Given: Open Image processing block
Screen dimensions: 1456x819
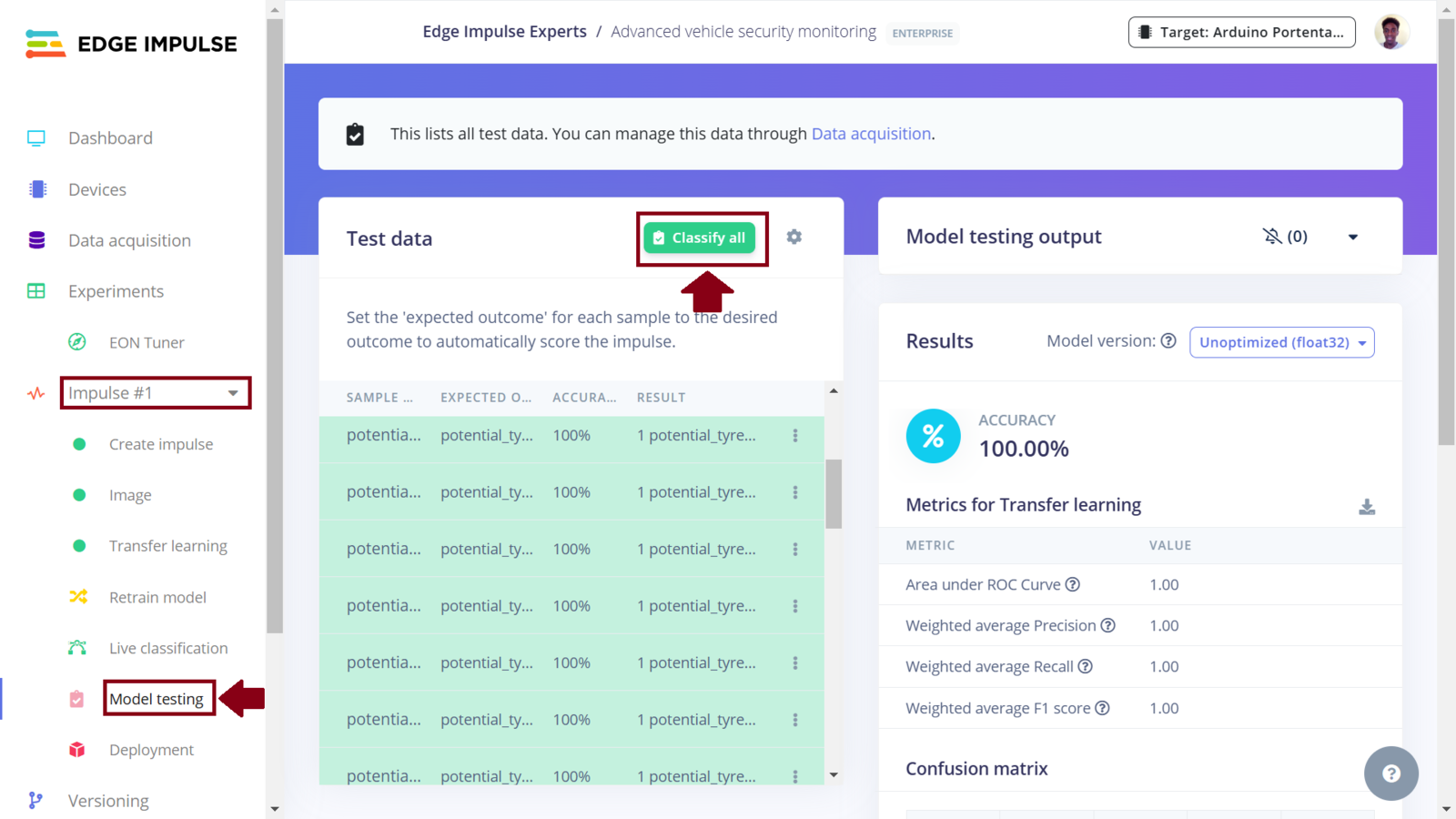Looking at the screenshot, I should (x=130, y=495).
